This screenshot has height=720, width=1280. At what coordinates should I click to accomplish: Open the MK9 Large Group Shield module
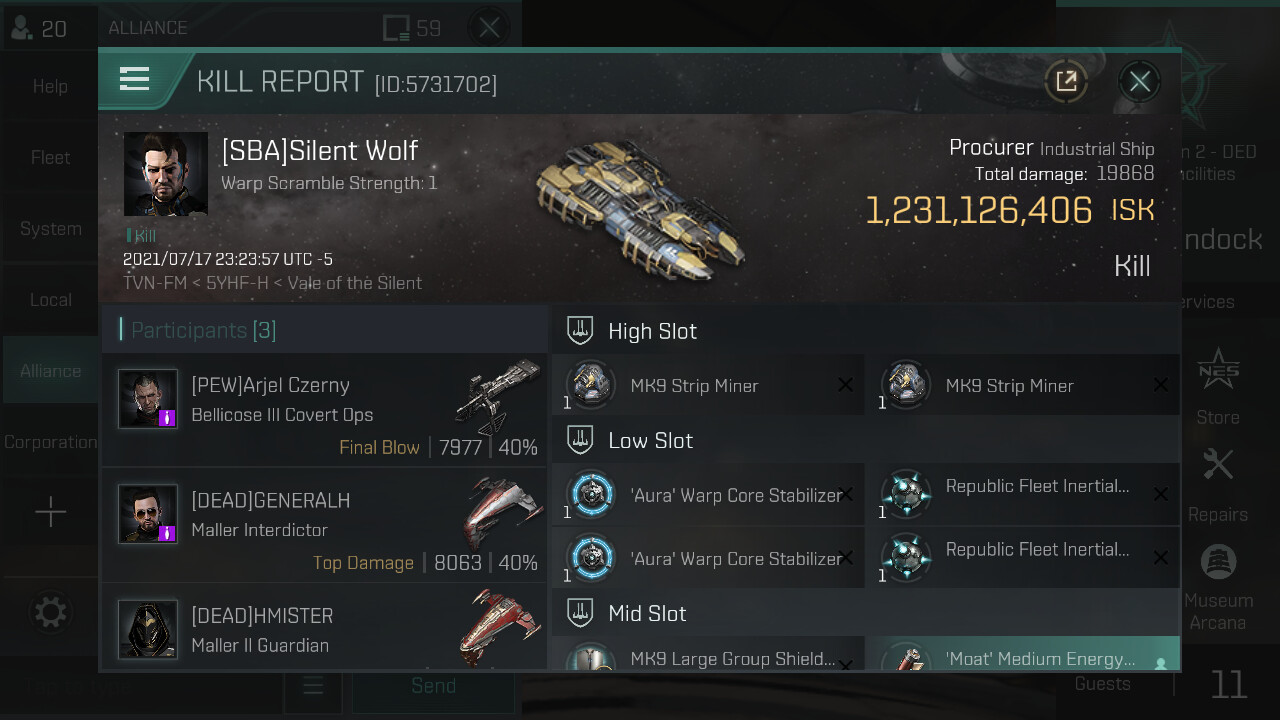(708, 655)
